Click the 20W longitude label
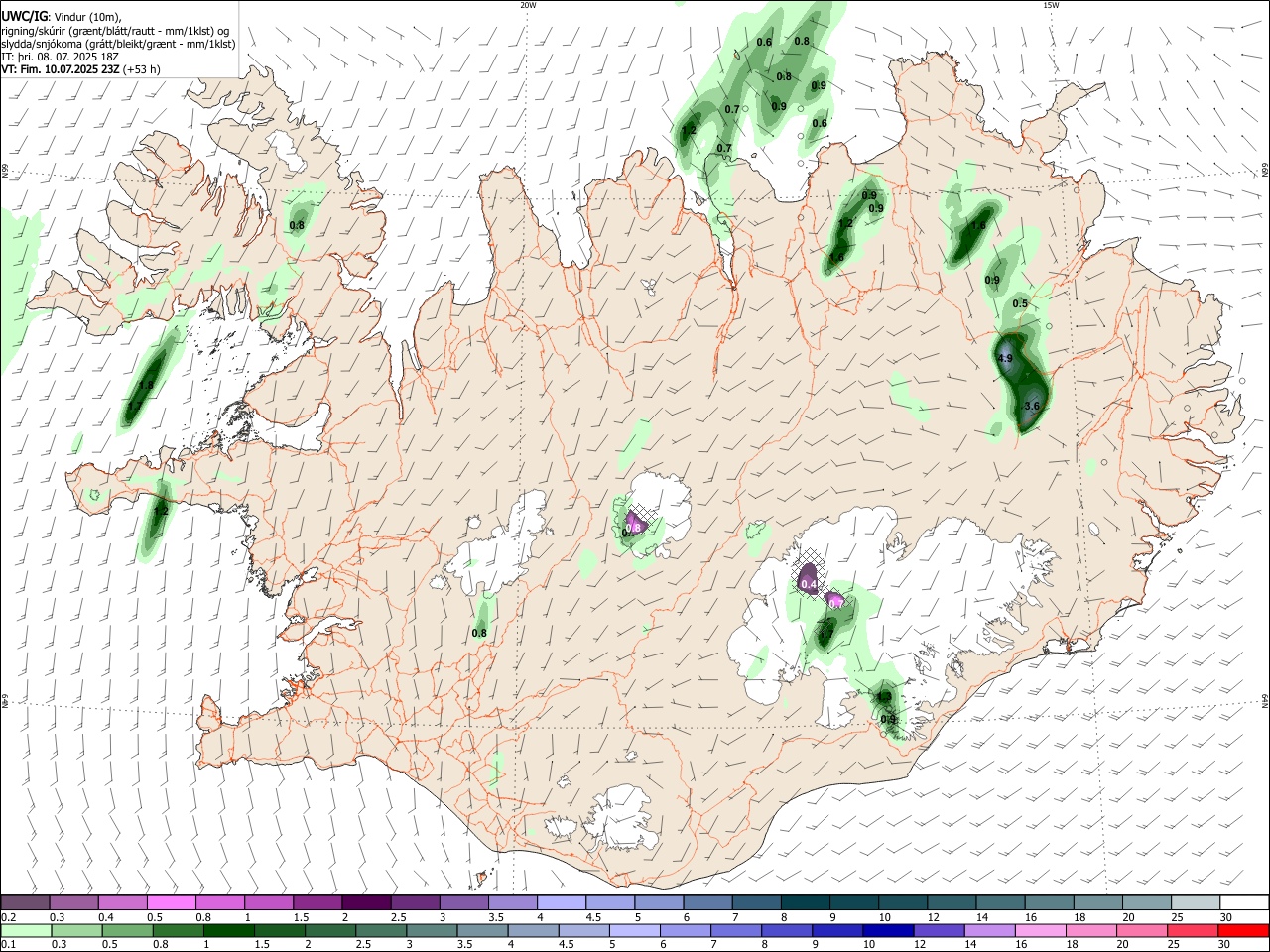This screenshot has width=1270, height=952. 528,5
